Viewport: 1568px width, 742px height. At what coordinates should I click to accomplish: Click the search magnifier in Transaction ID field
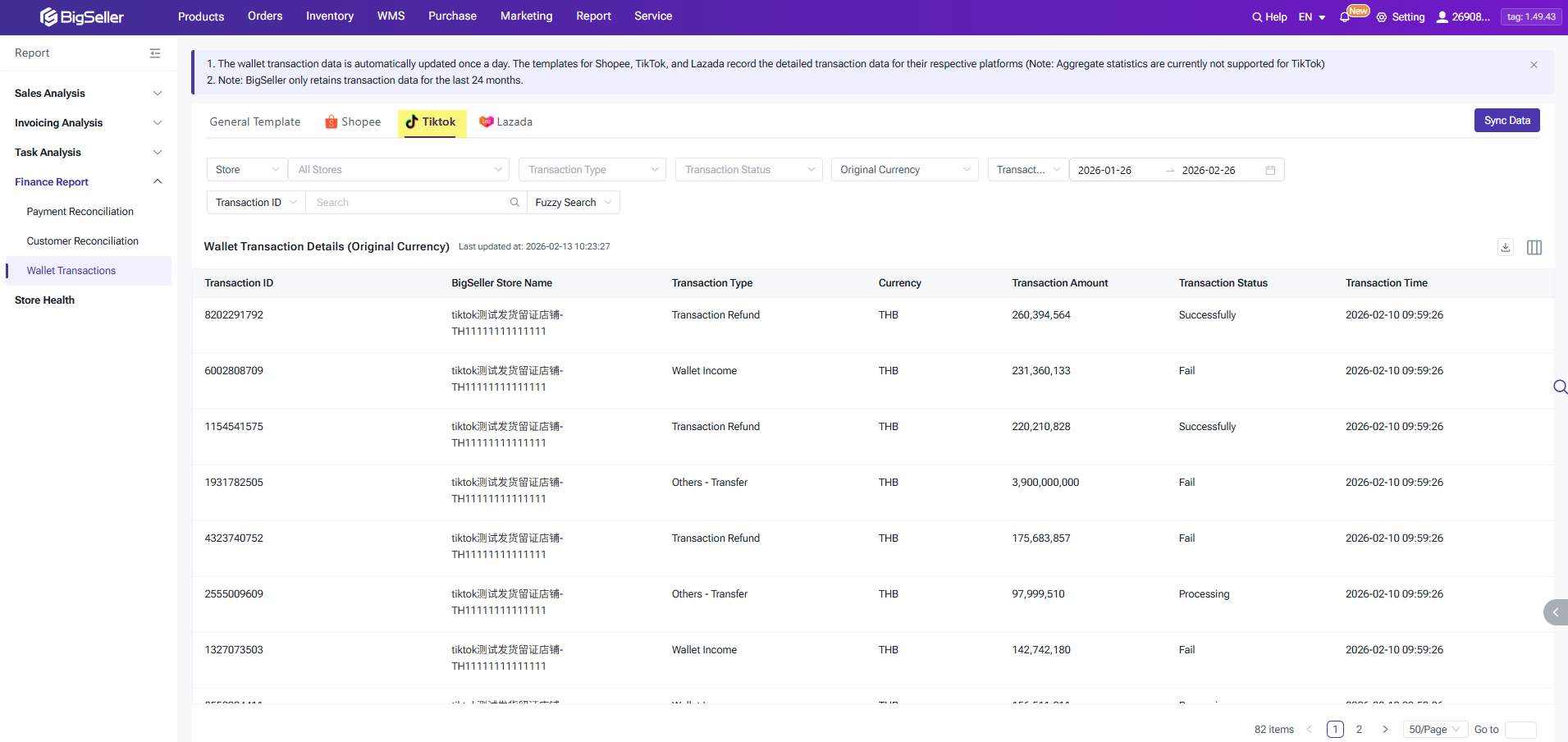click(x=514, y=203)
